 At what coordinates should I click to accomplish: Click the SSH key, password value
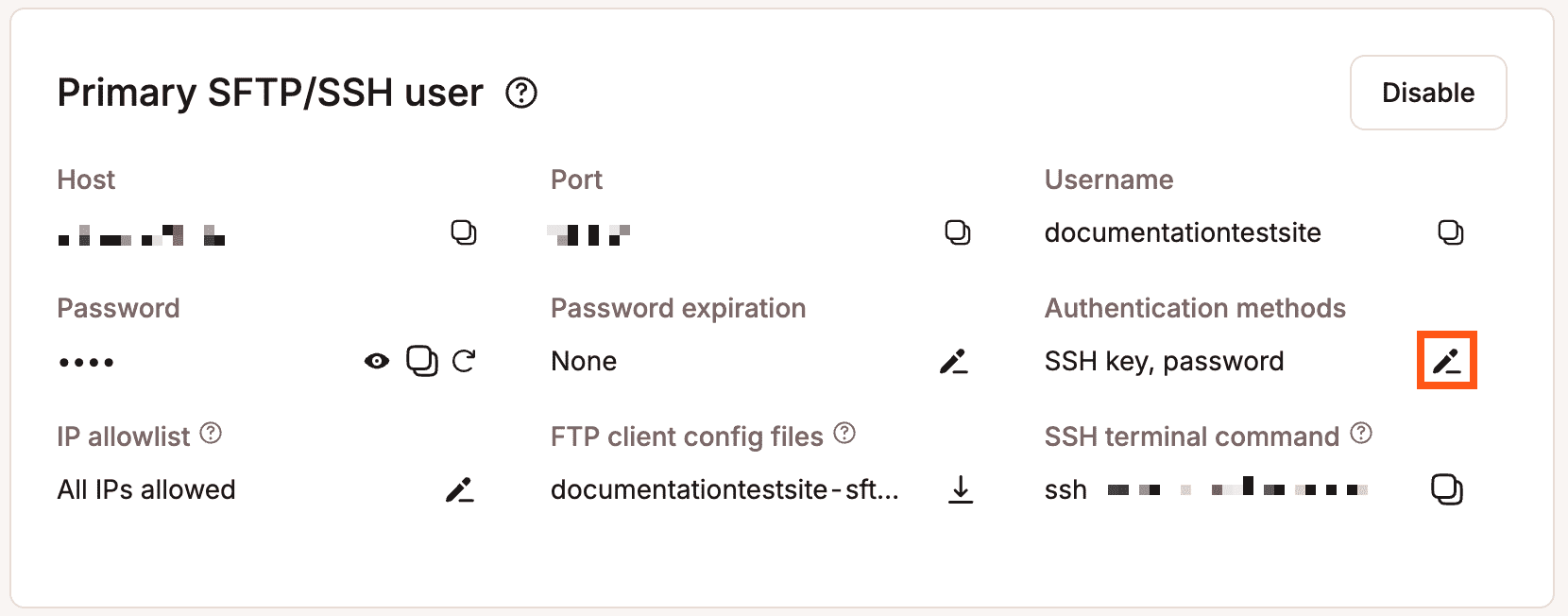(1164, 361)
